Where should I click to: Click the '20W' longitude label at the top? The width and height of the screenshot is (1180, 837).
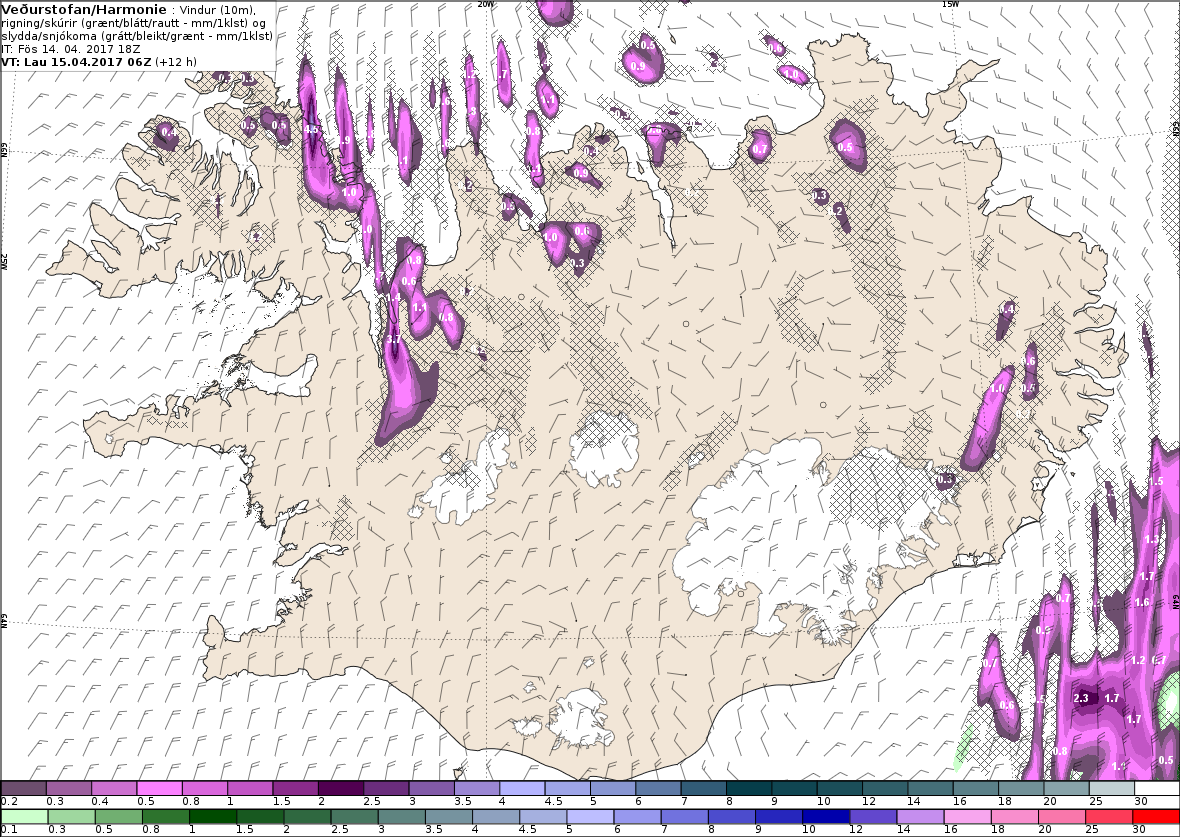486,4
